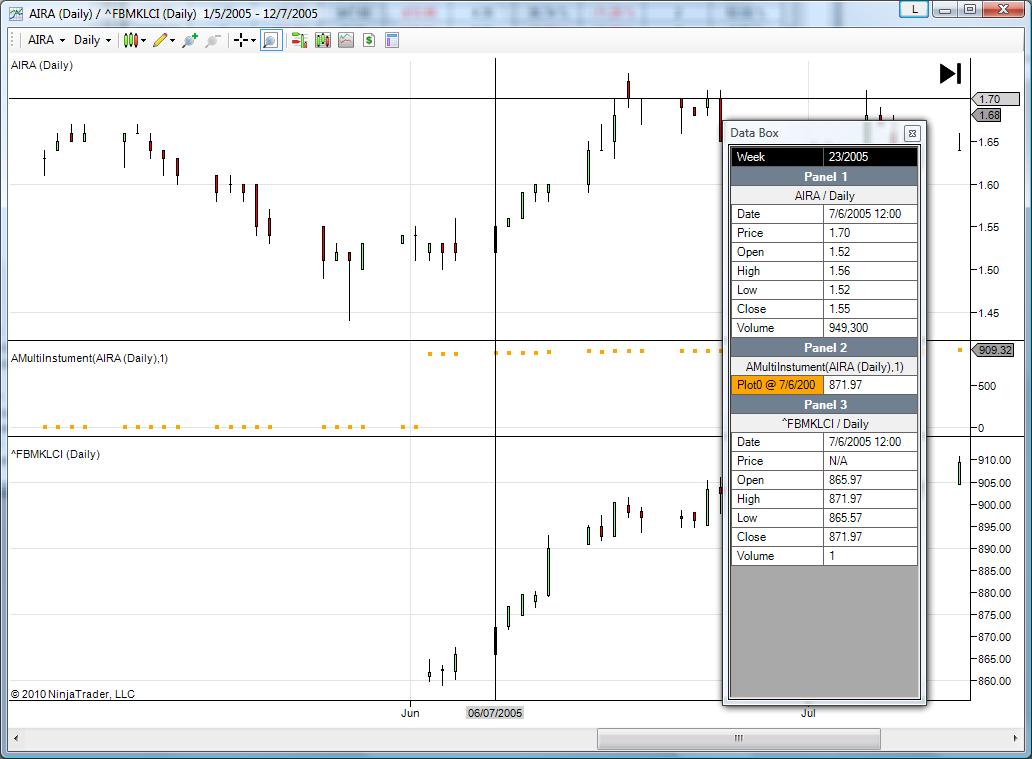Click the Close 1.55 value cell
Viewport: 1032px width, 759px height.
coord(870,309)
